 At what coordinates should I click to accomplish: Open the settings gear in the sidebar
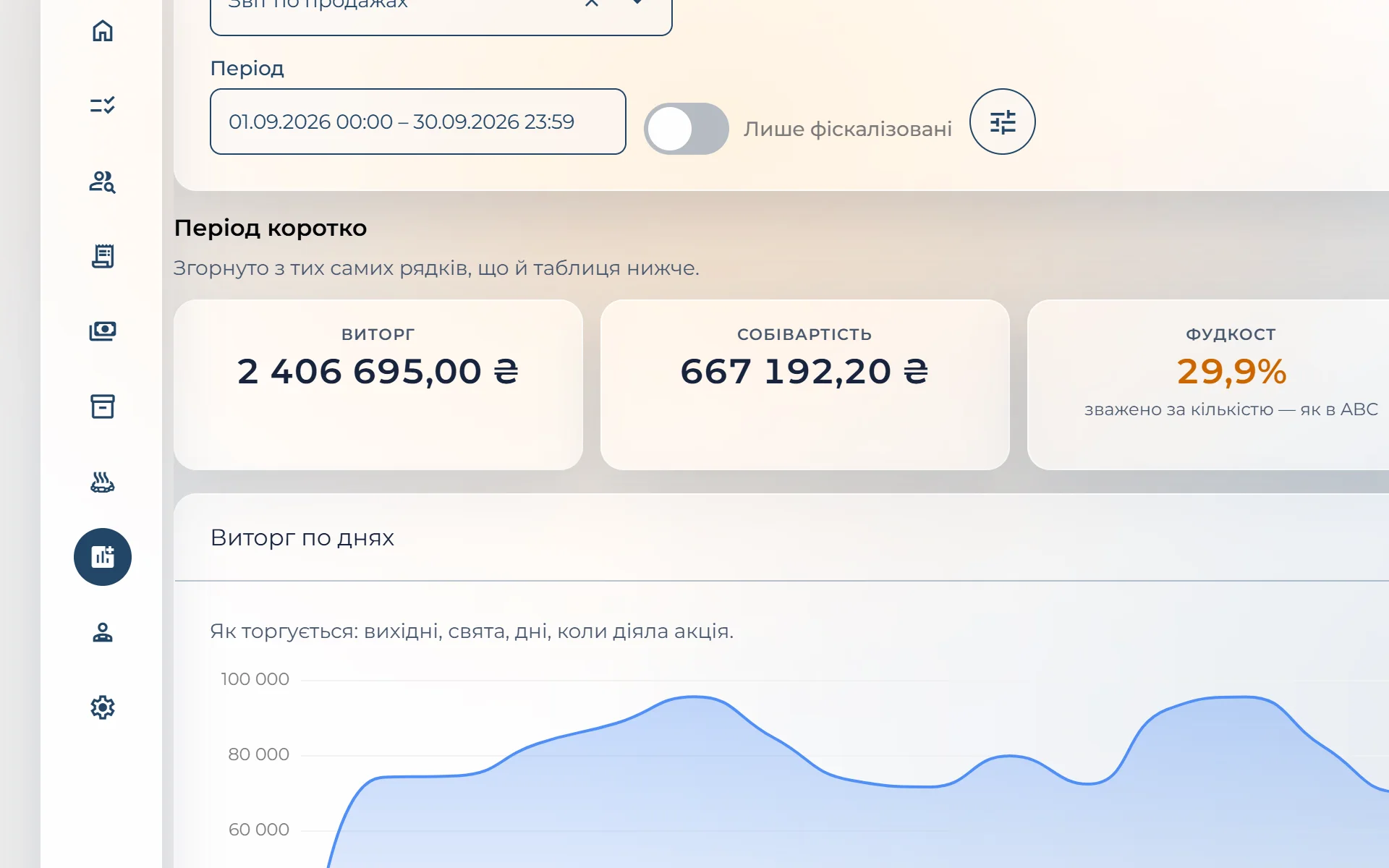click(x=103, y=707)
